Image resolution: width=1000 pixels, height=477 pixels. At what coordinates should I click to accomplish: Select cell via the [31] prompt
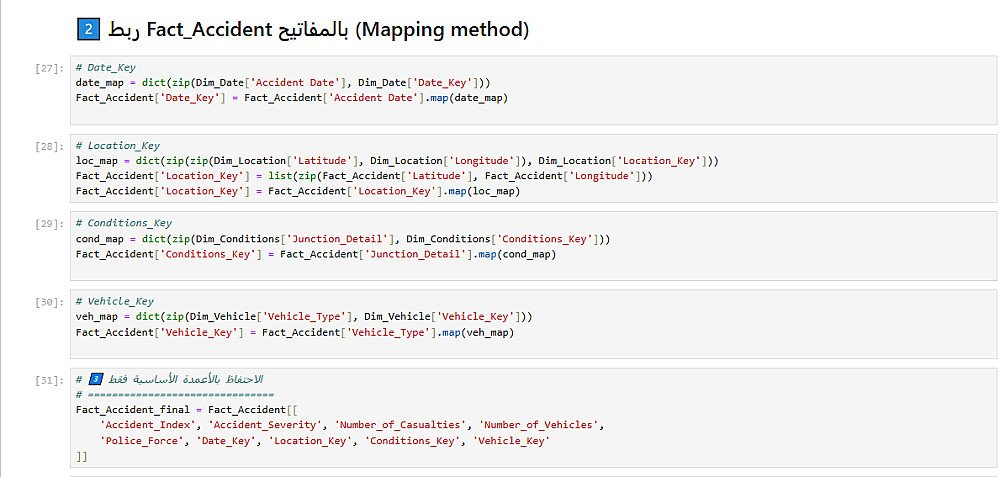[x=47, y=380]
